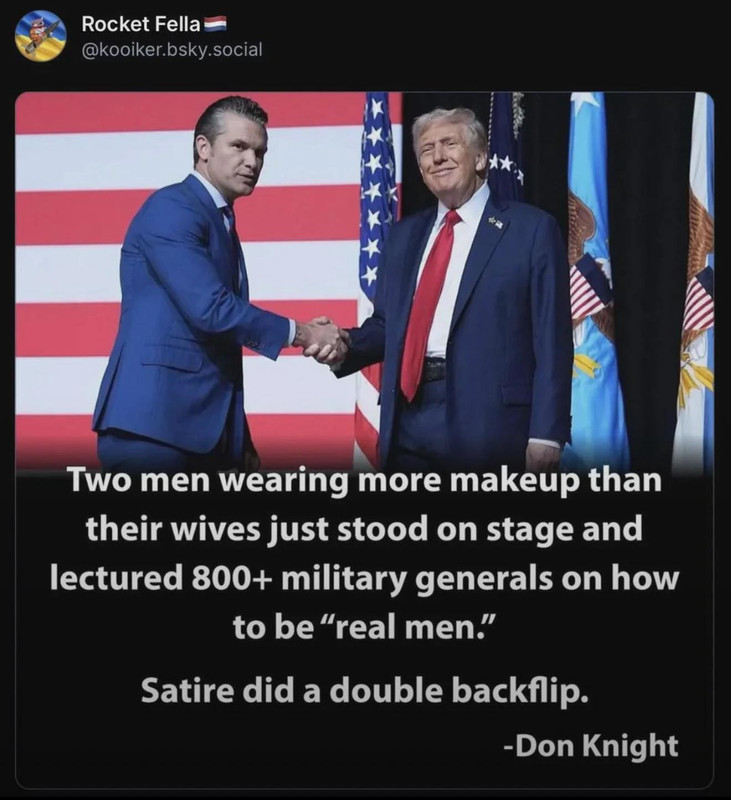Image resolution: width=731 pixels, height=800 pixels.
Task: Open the Rocket Fella profile avatar
Action: 41,36
